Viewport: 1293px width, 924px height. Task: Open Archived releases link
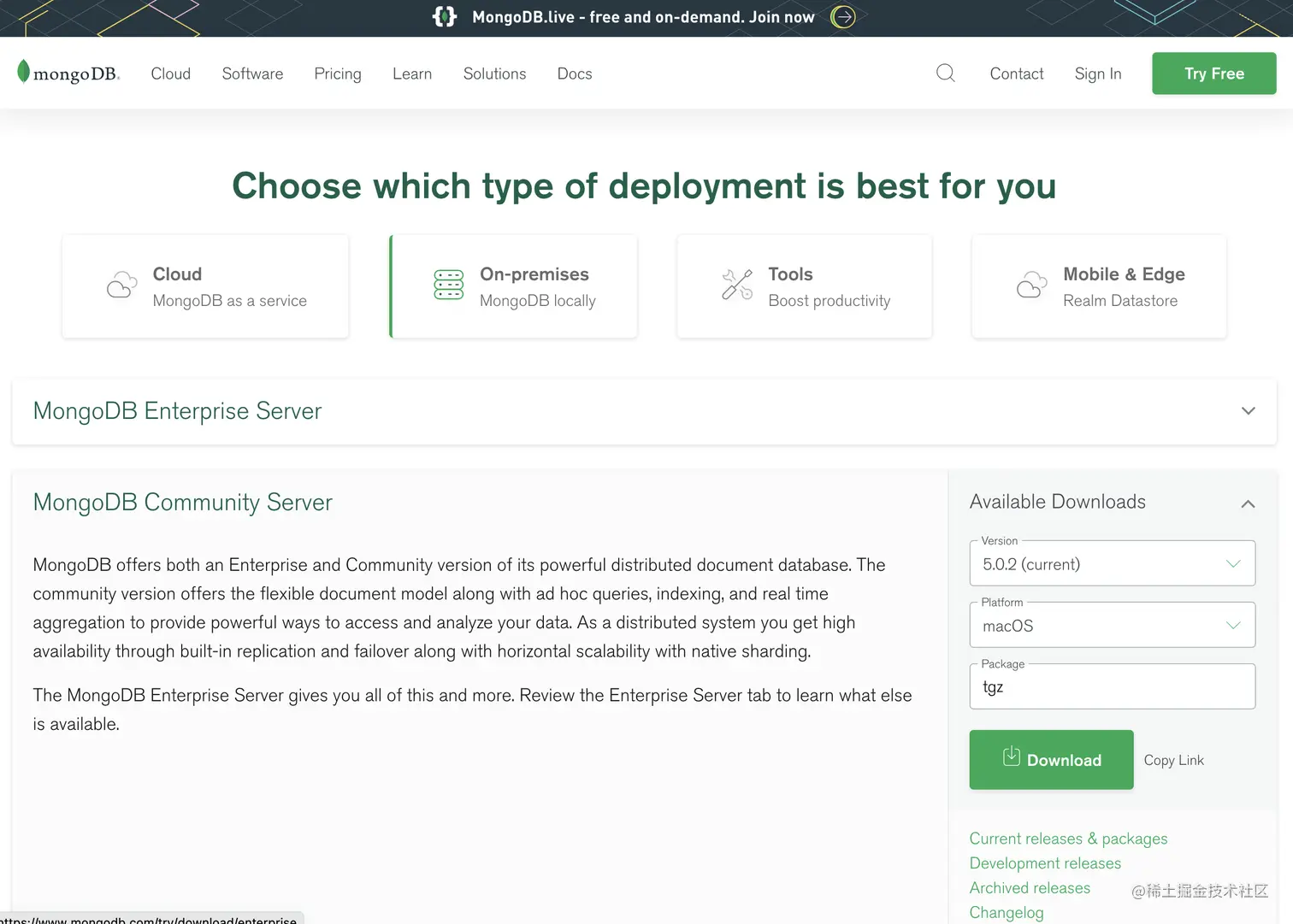tap(1030, 888)
